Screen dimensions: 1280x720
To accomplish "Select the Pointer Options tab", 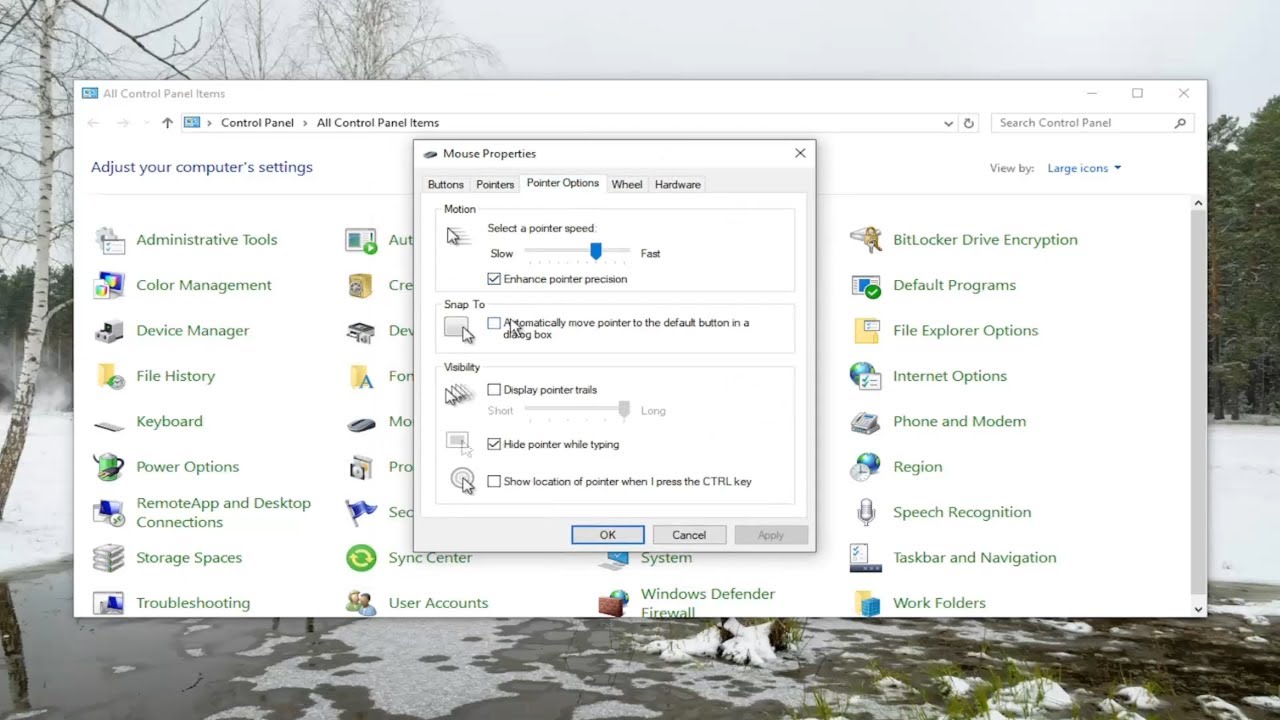I will point(563,183).
